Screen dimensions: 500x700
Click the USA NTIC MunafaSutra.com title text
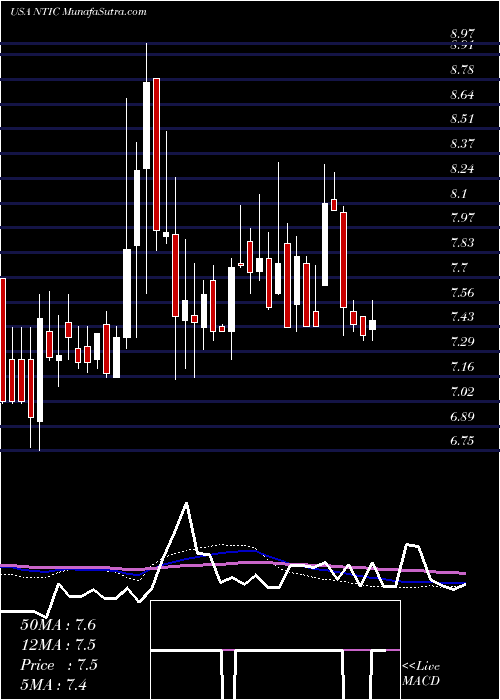pyautogui.click(x=79, y=12)
